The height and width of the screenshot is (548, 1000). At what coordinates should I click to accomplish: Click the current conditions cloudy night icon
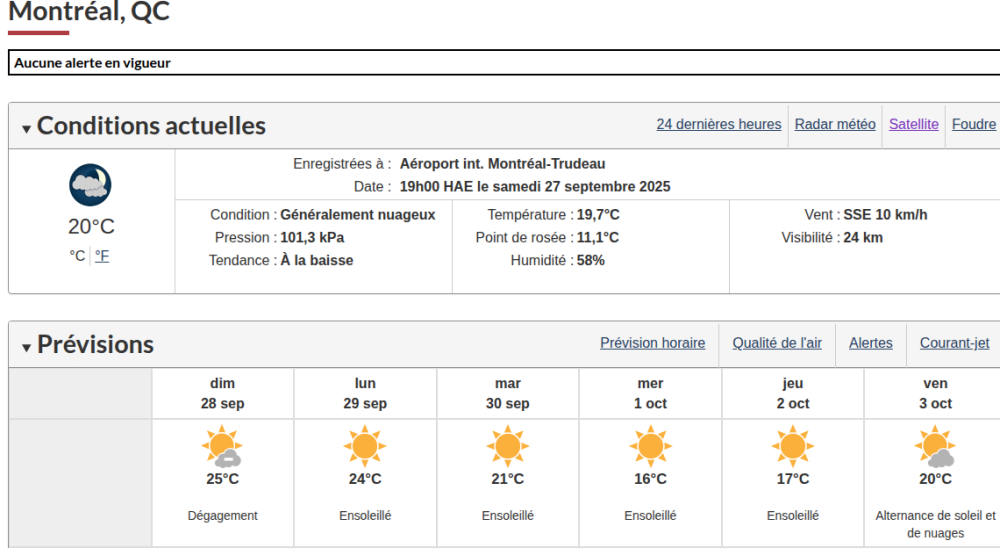(x=90, y=185)
